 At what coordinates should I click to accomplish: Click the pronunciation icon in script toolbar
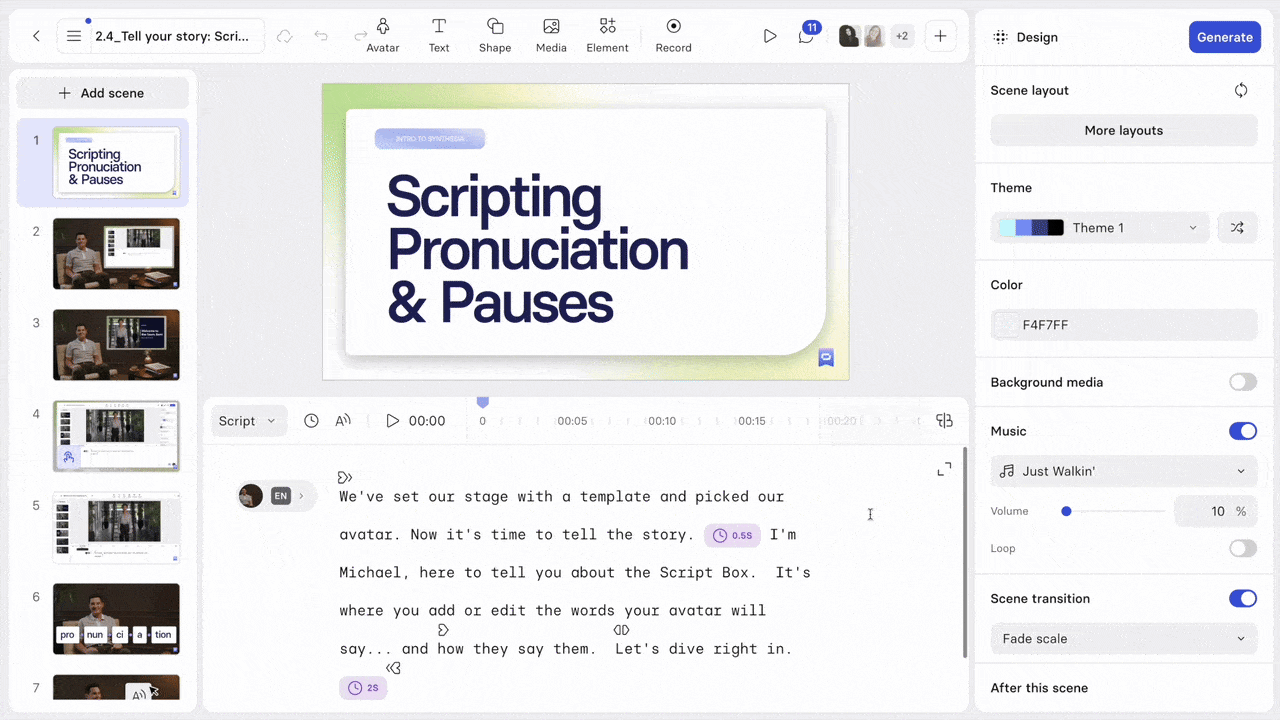point(343,421)
